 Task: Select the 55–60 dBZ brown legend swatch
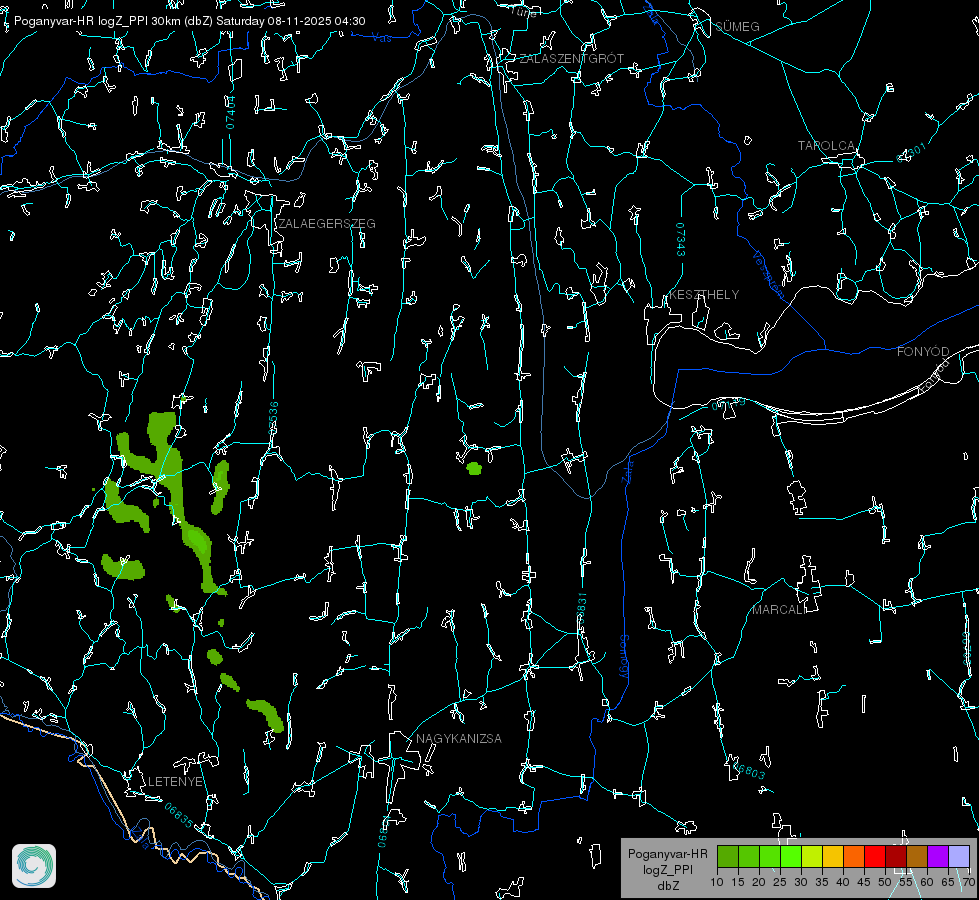[x=917, y=857]
